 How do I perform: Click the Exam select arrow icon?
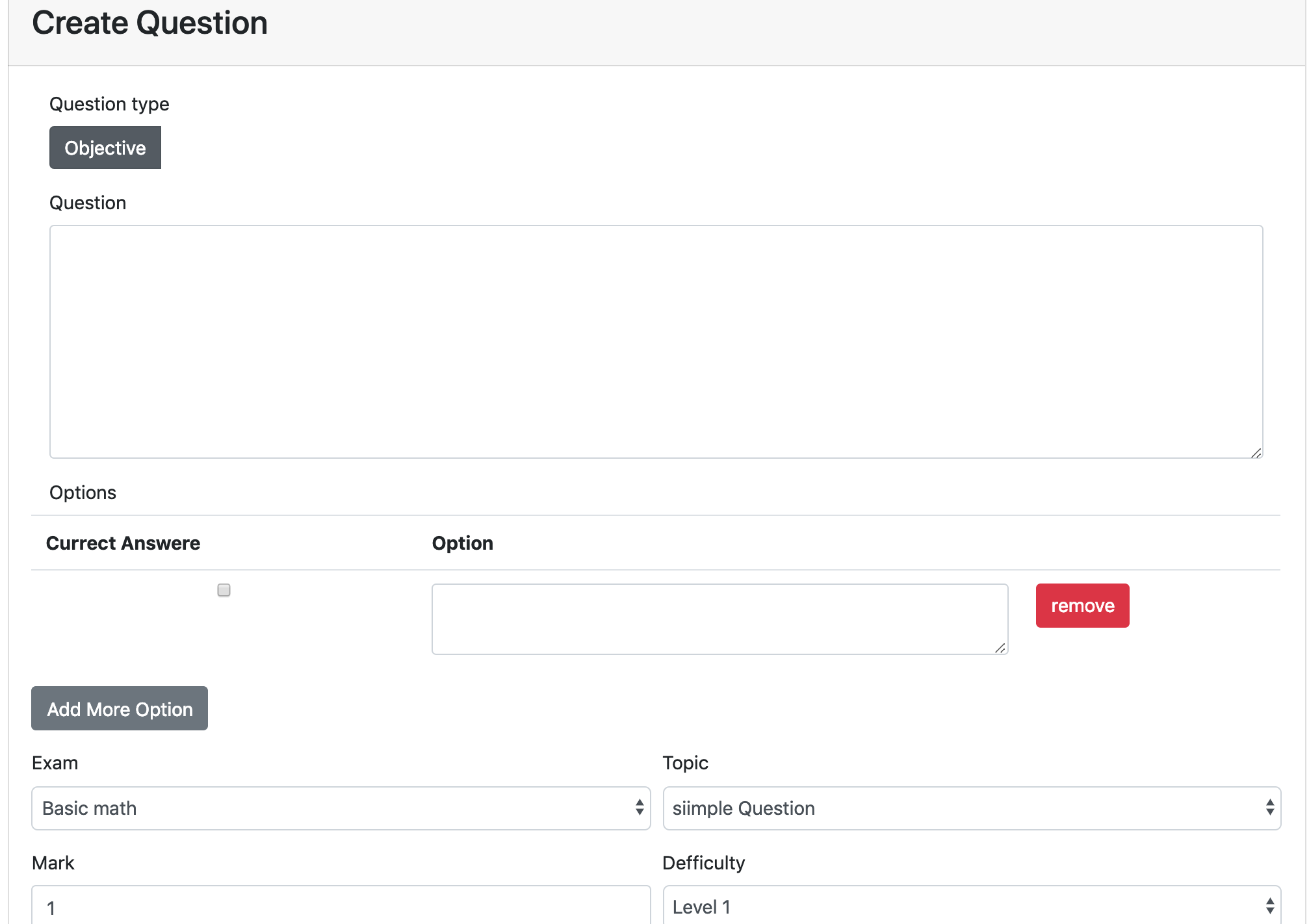640,808
